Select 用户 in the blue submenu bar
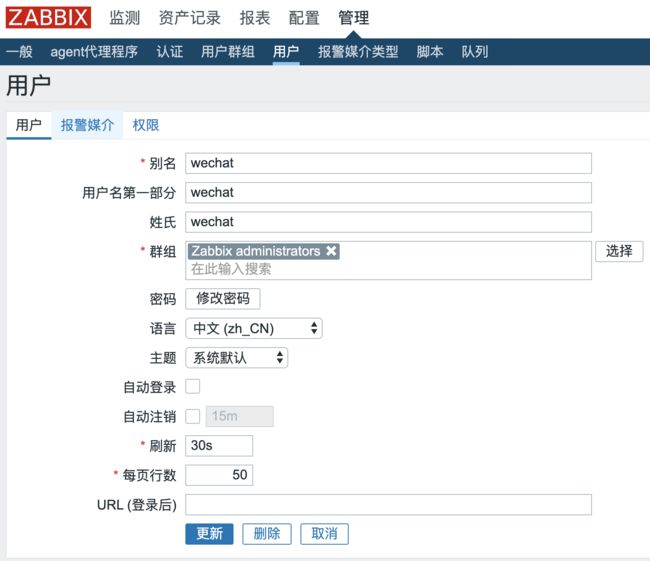The image size is (650, 561). [286, 52]
